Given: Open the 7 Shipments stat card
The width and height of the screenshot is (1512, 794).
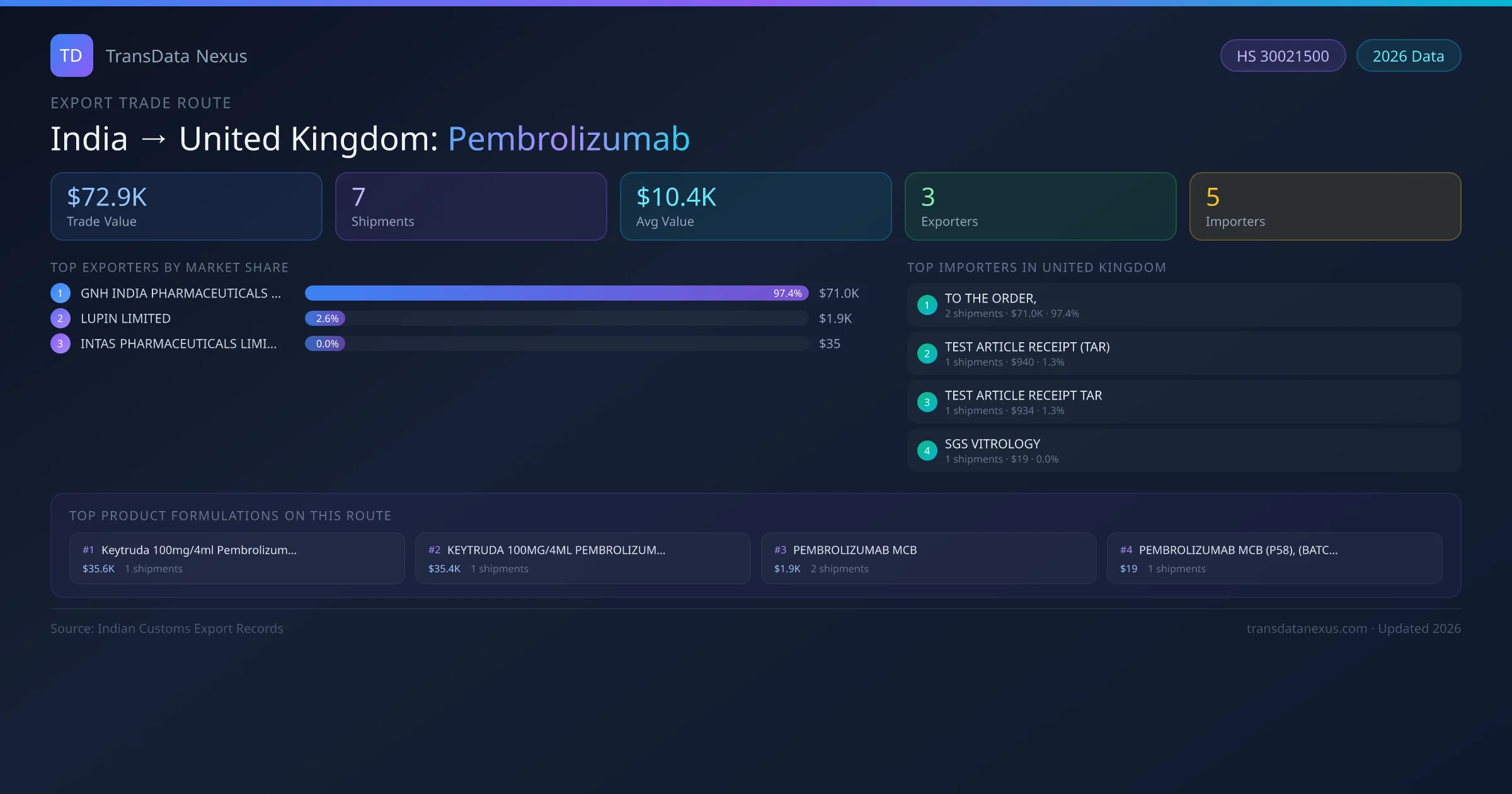Looking at the screenshot, I should [x=471, y=207].
